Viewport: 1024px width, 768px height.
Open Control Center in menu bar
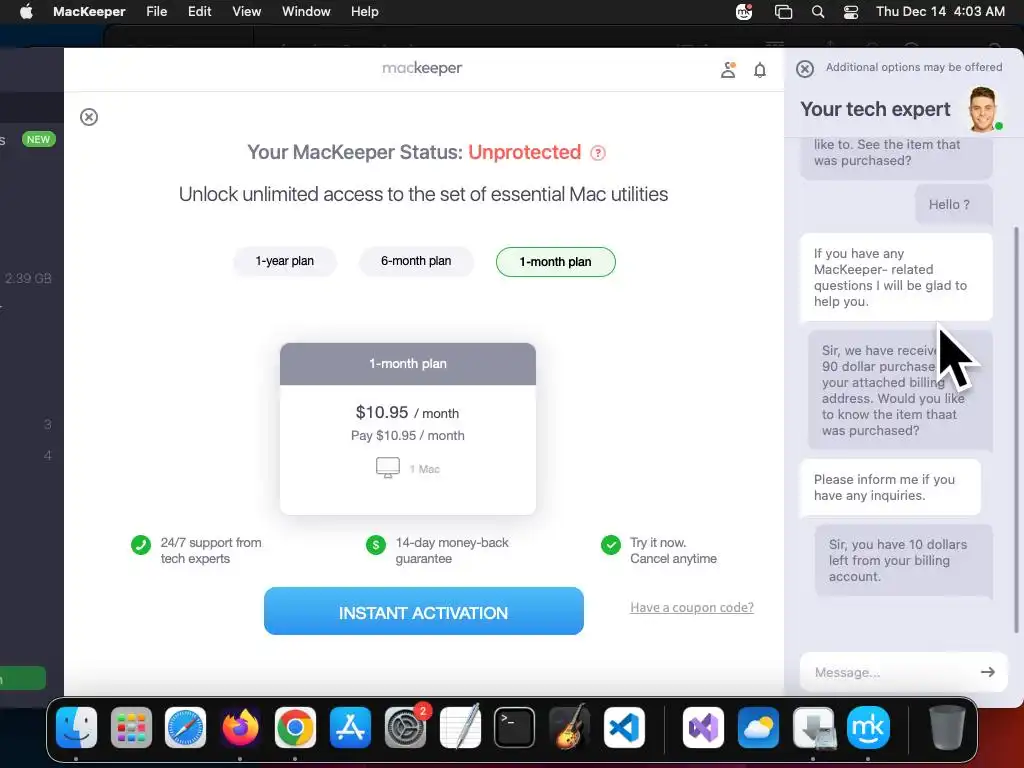[851, 12]
